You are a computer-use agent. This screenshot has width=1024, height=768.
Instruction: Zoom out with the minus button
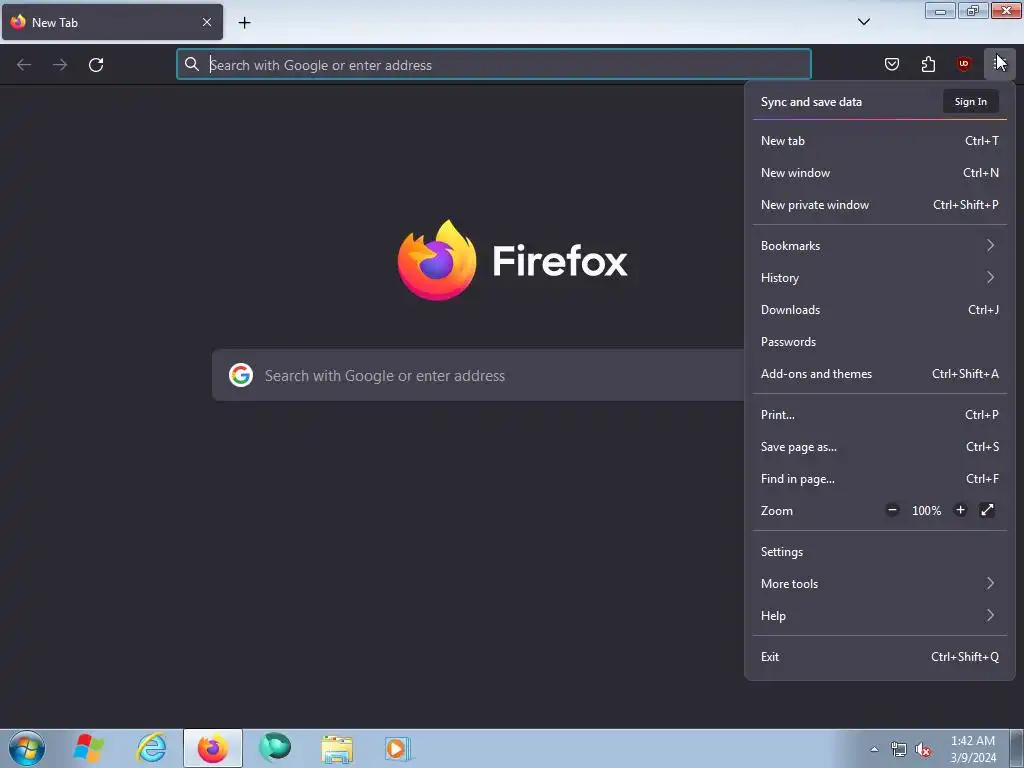point(892,510)
